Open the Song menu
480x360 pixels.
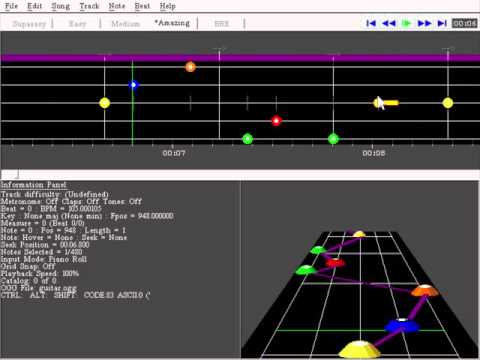[60, 6]
